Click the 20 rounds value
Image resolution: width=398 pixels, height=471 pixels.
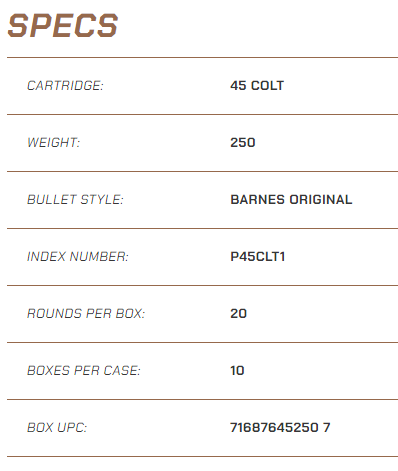tap(238, 314)
